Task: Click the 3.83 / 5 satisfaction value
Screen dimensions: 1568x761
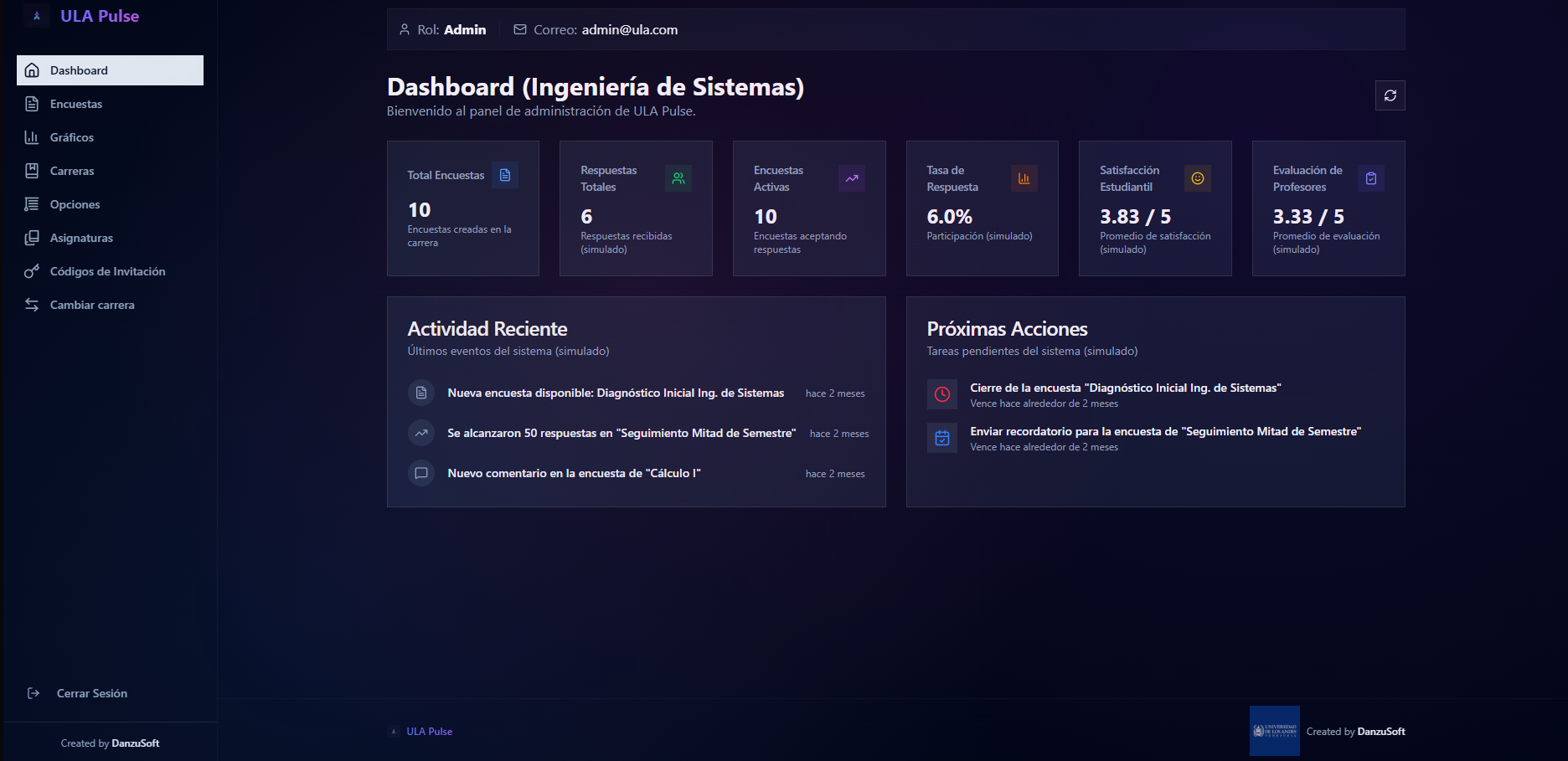Action: (x=1135, y=217)
